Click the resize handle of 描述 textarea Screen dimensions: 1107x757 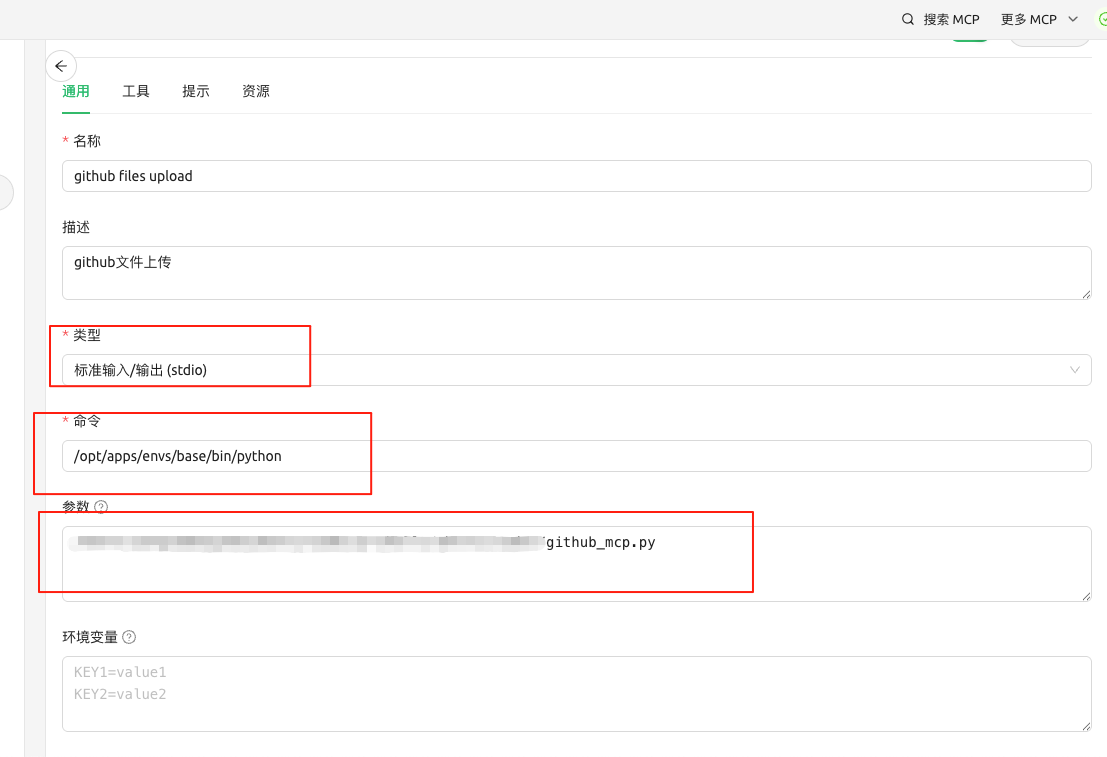[1086, 294]
